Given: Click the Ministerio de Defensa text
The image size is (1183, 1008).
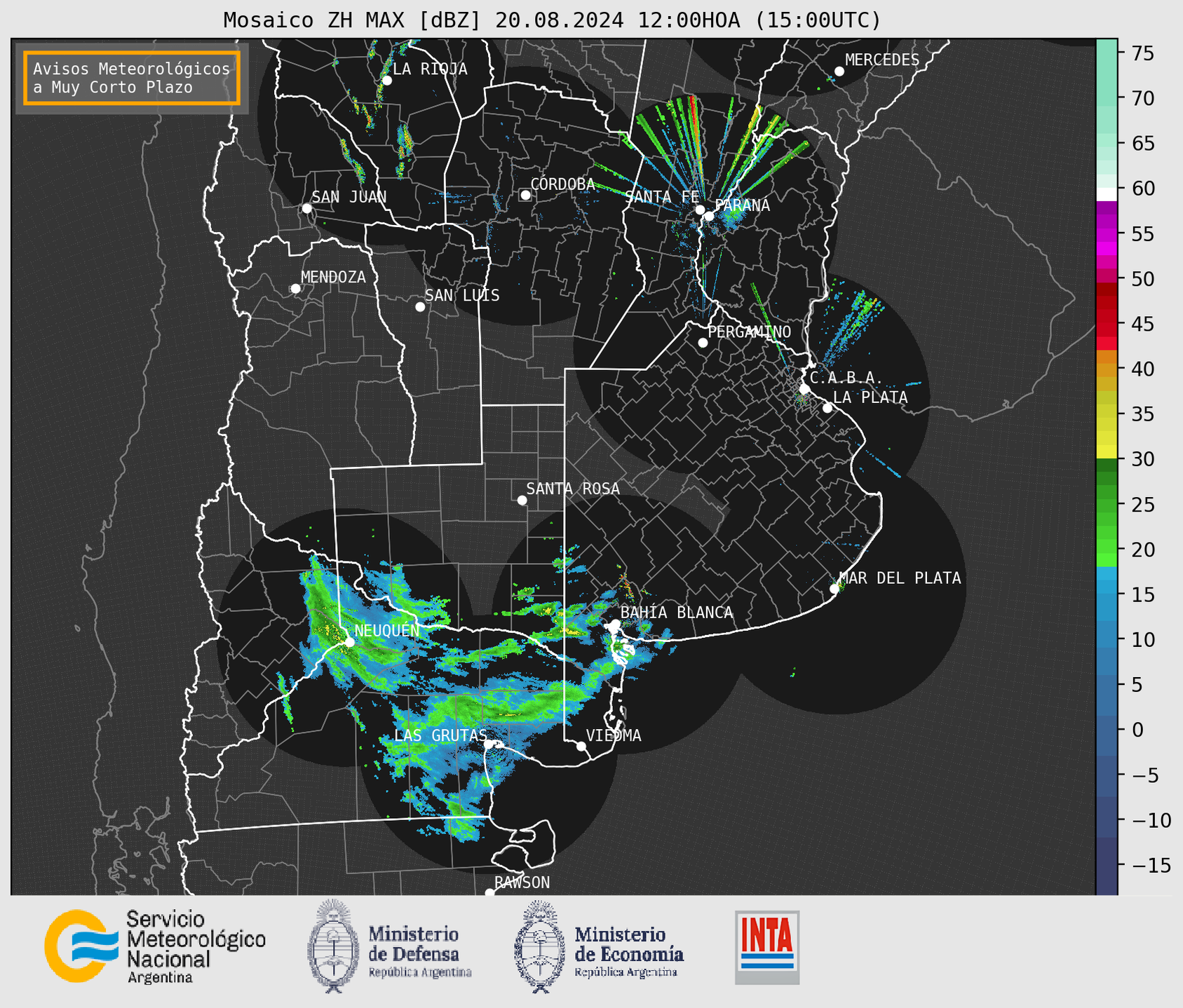Looking at the screenshot, I should [x=420, y=951].
